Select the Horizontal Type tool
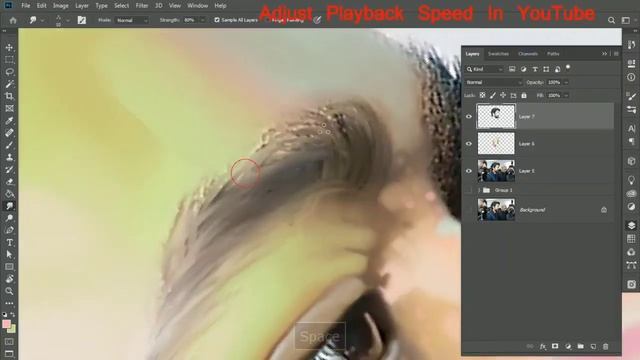The image size is (640, 360). [x=9, y=242]
